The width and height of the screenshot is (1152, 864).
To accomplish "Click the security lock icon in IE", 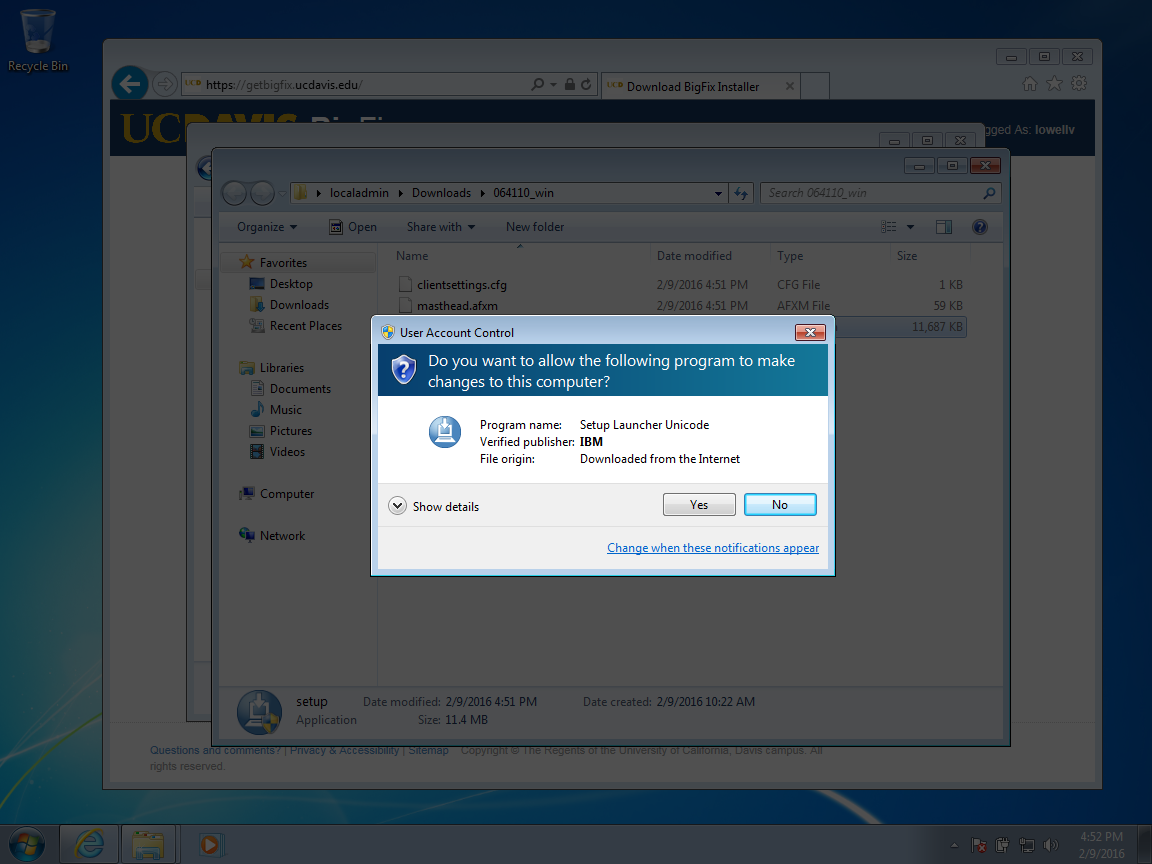I will pyautogui.click(x=569, y=84).
